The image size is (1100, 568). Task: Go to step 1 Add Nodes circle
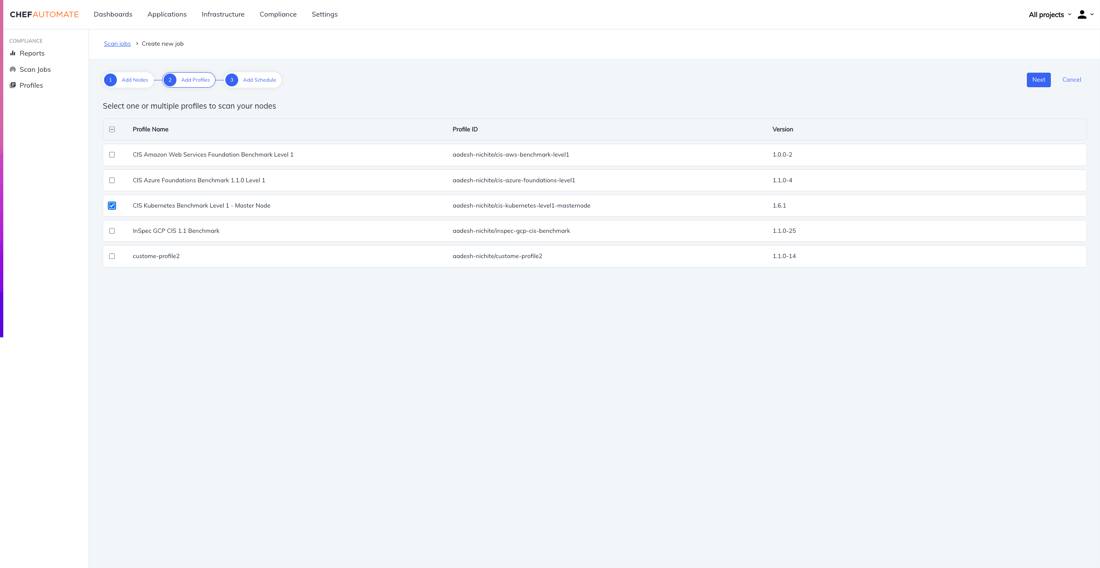click(x=111, y=80)
